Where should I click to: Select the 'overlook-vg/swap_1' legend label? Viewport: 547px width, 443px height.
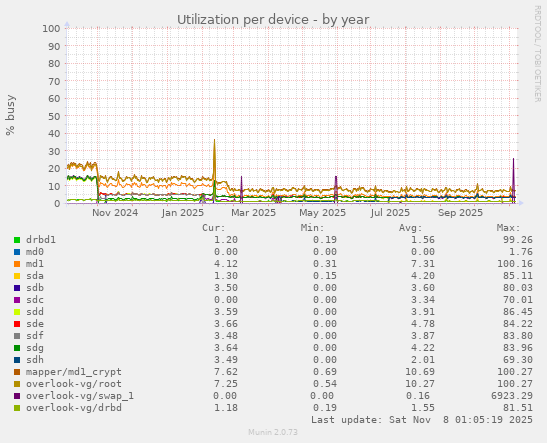tap(80, 396)
